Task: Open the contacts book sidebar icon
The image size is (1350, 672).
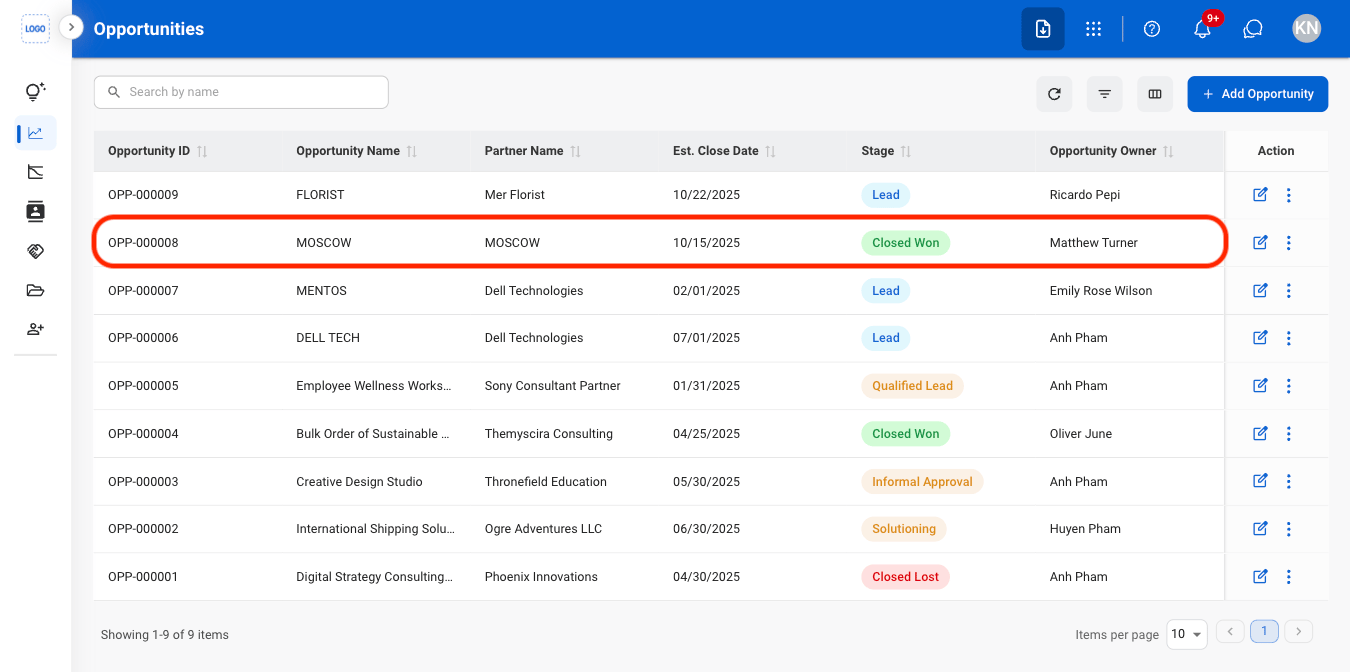Action: [x=35, y=211]
